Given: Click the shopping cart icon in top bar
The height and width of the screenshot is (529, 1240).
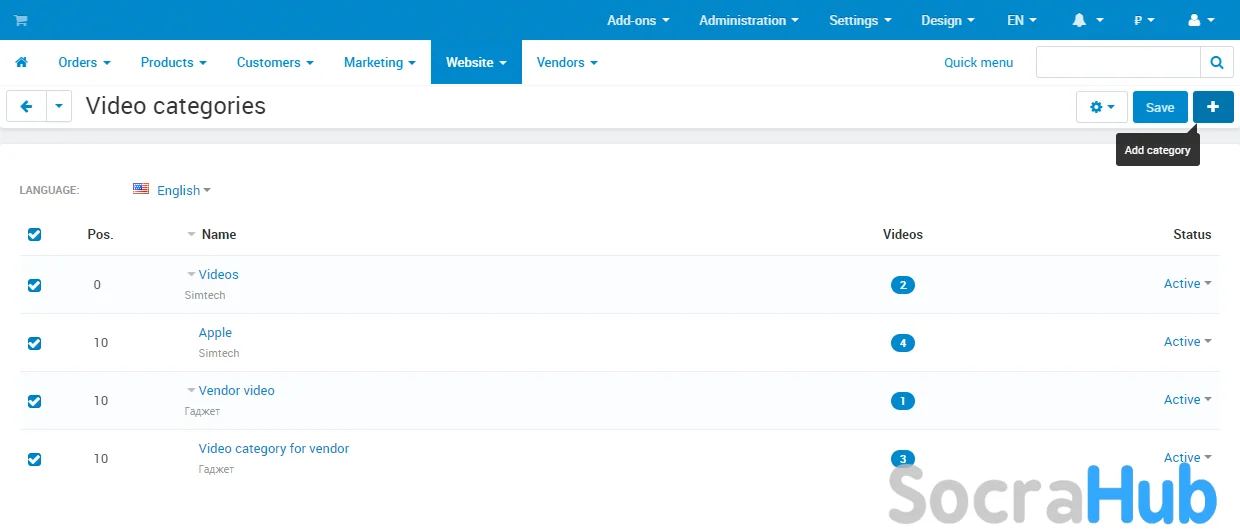Looking at the screenshot, I should (21, 20).
